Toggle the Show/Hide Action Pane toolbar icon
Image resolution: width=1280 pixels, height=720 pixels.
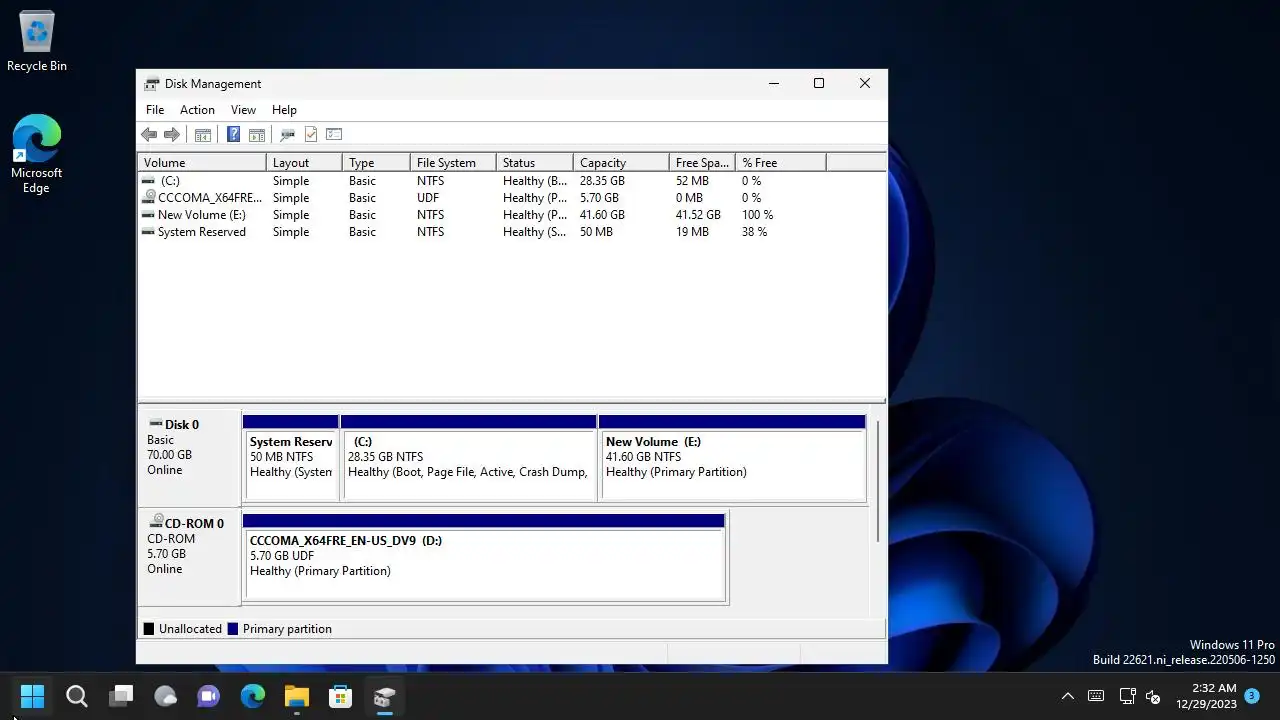(x=257, y=135)
